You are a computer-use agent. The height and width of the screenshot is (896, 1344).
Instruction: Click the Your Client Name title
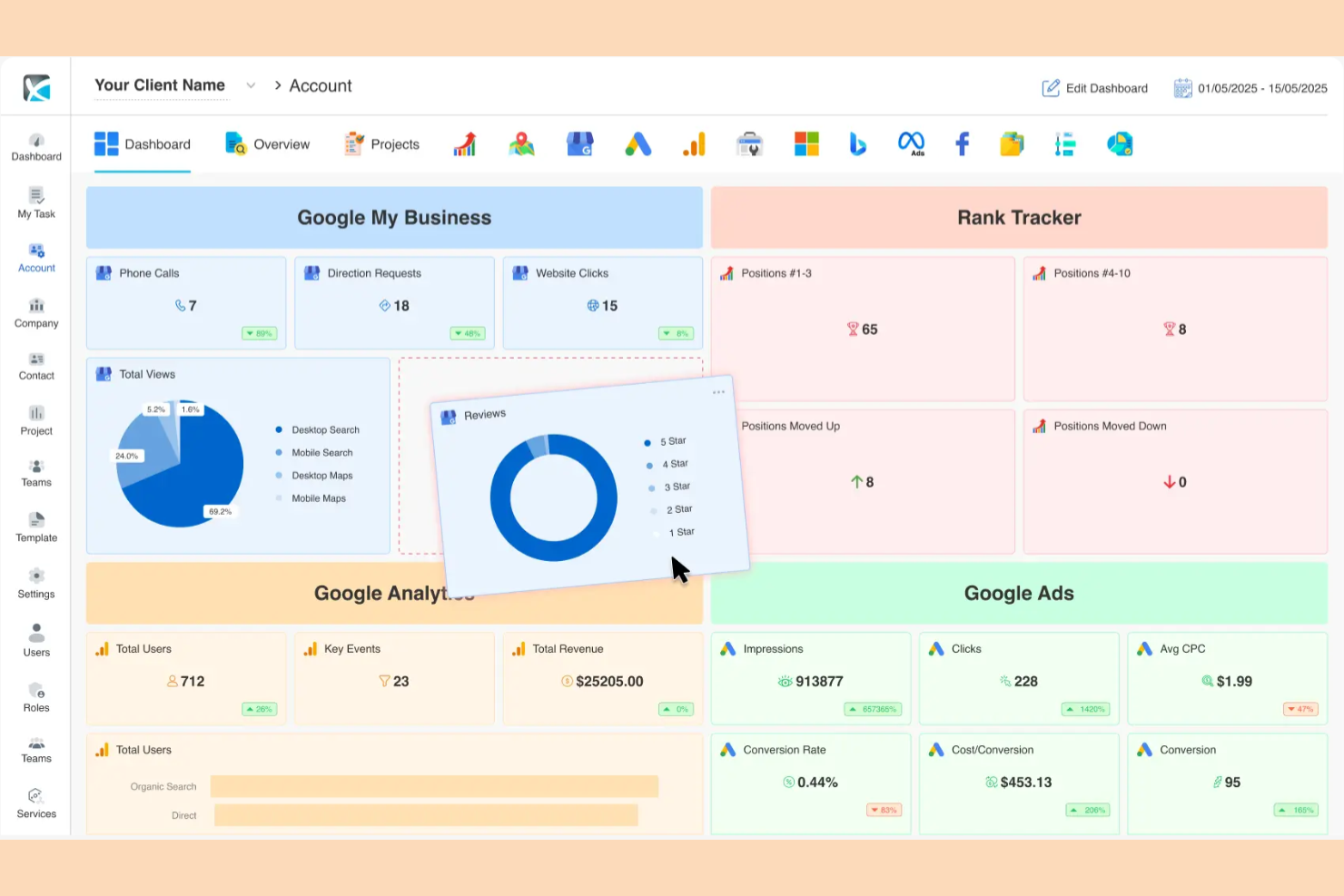click(x=160, y=85)
